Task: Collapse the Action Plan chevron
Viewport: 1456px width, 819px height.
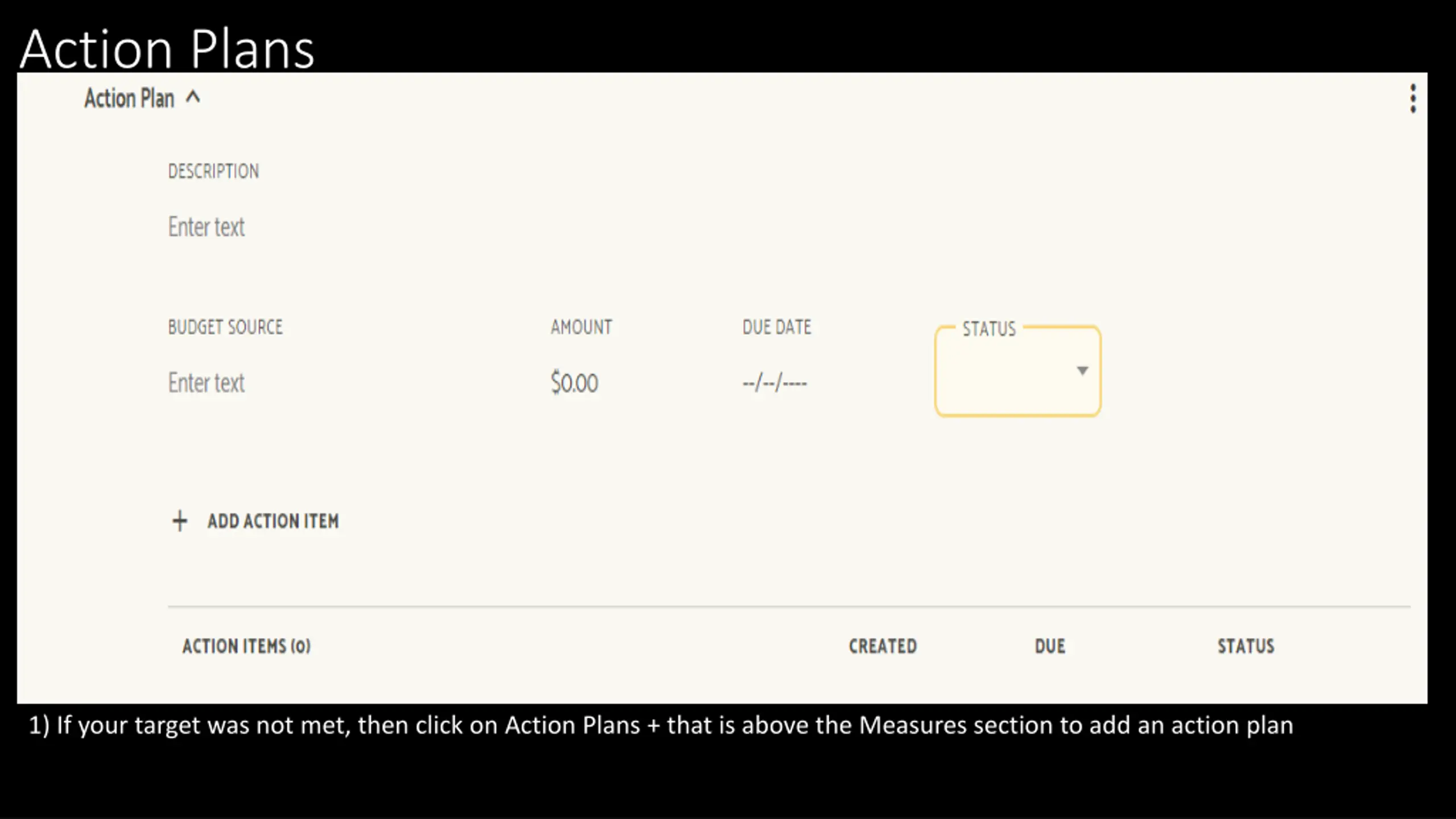Action: tap(193, 97)
